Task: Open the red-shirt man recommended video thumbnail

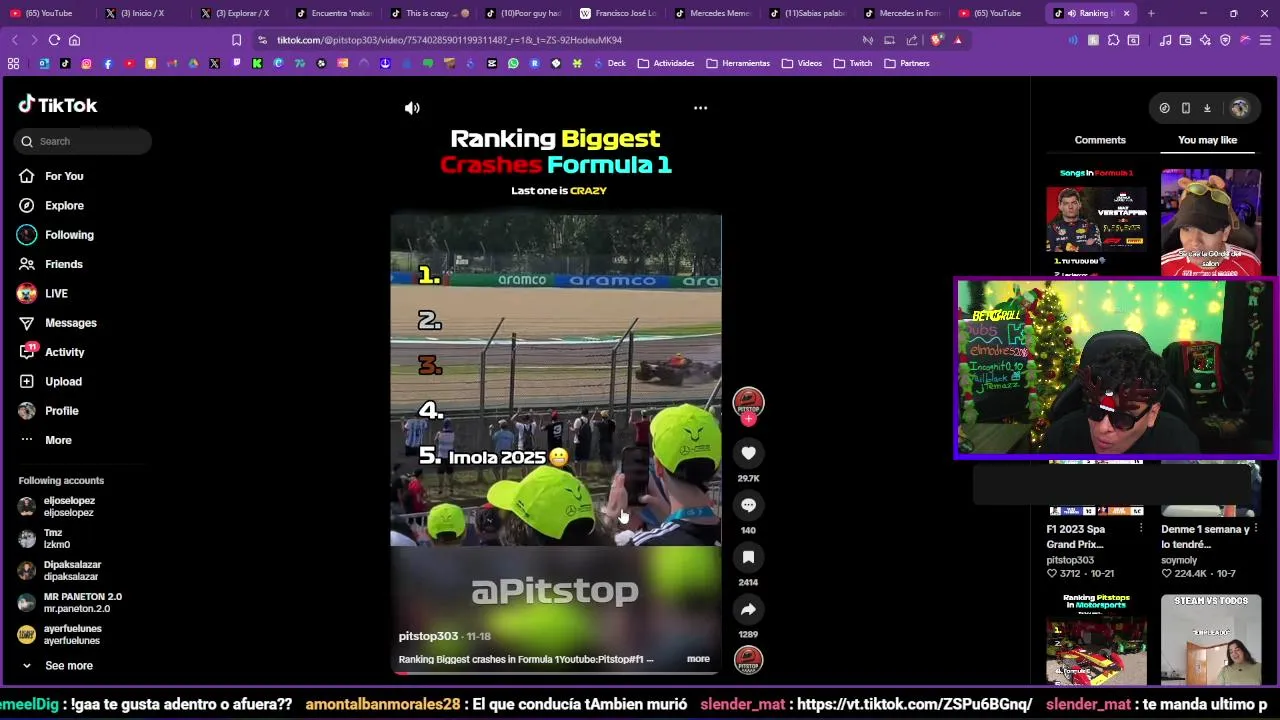Action: 1211,222
